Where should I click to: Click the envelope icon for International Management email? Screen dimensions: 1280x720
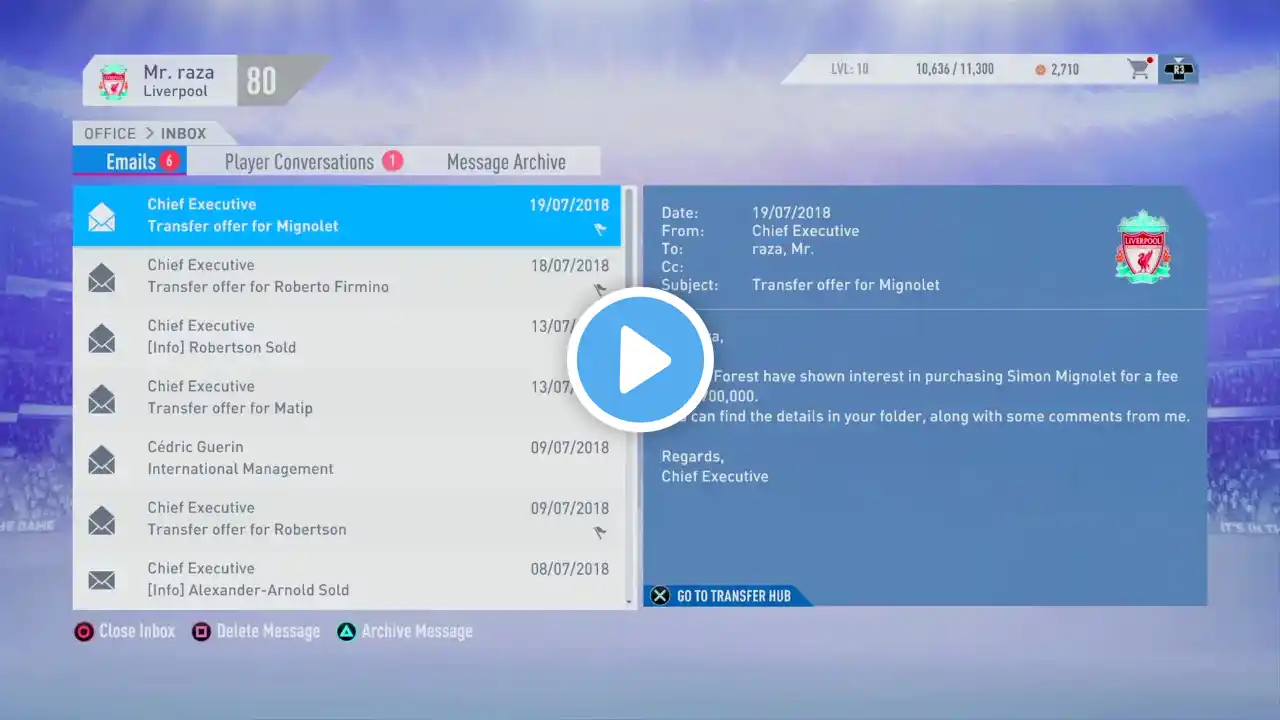point(101,459)
